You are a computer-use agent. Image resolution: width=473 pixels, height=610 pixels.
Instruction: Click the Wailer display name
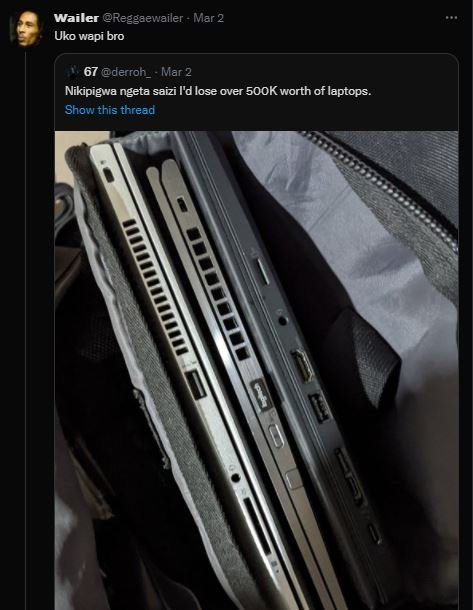pos(76,18)
